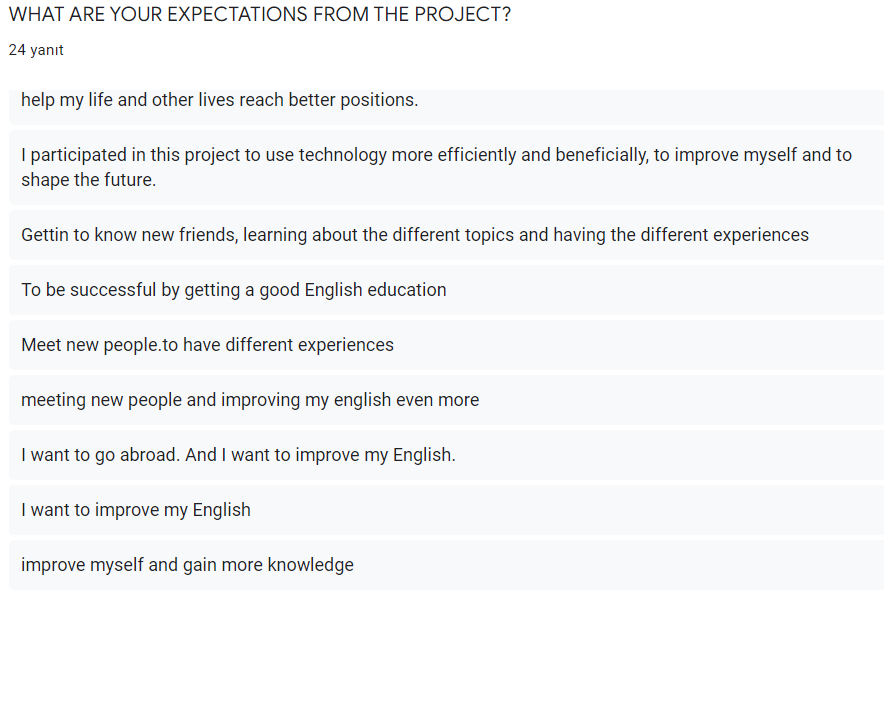Click the misspelled word 'Gettin'
884x724 pixels.
[44, 235]
